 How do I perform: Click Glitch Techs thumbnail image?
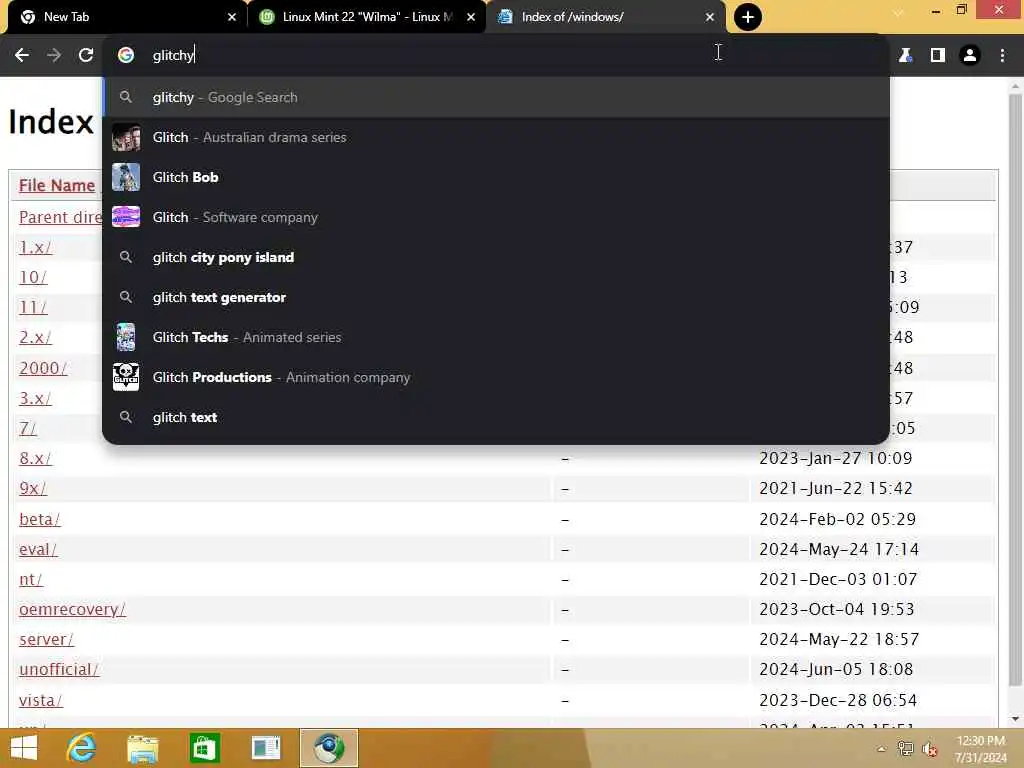[126, 337]
